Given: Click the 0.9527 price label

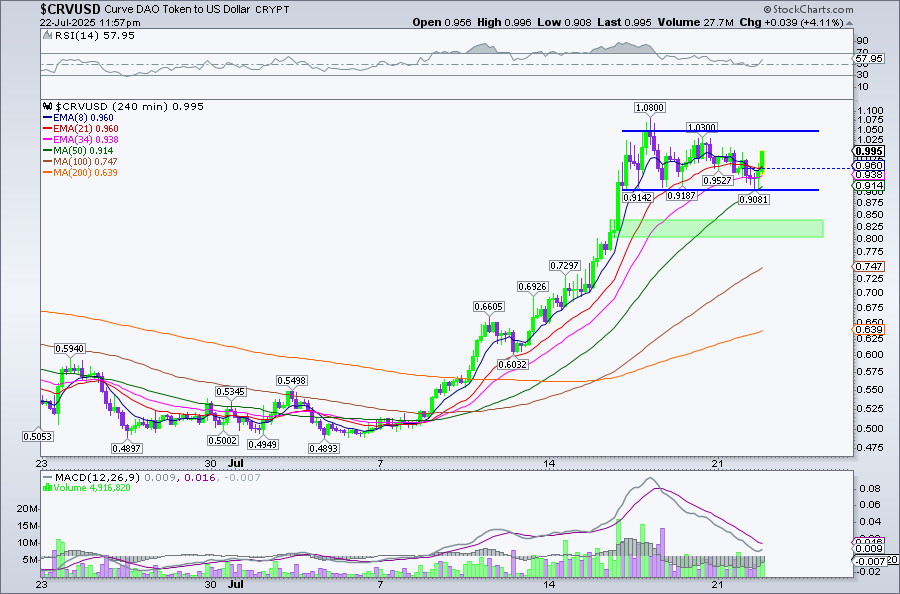Looking at the screenshot, I should click(718, 180).
